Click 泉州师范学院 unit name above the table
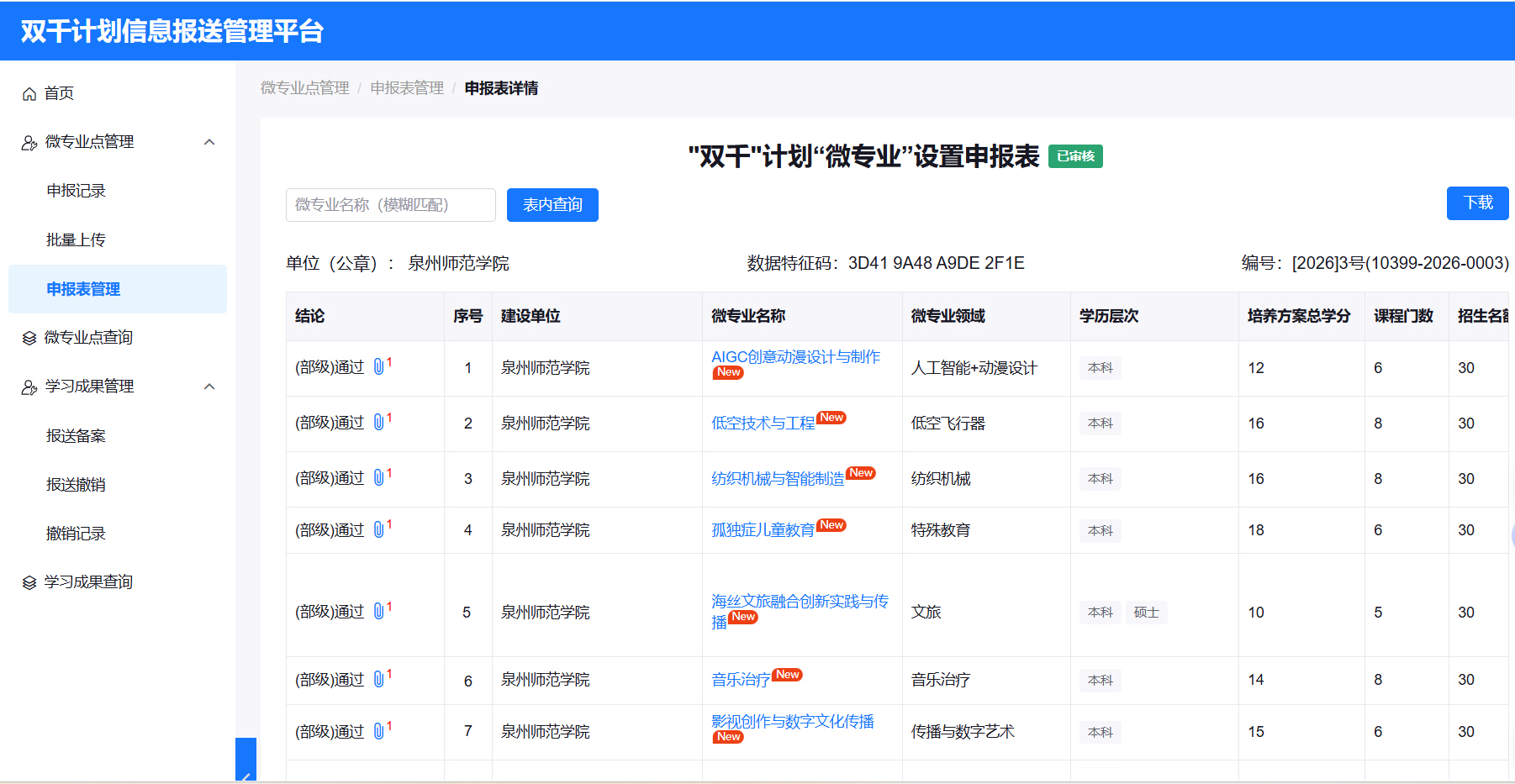The height and width of the screenshot is (784, 1515). pos(458,263)
